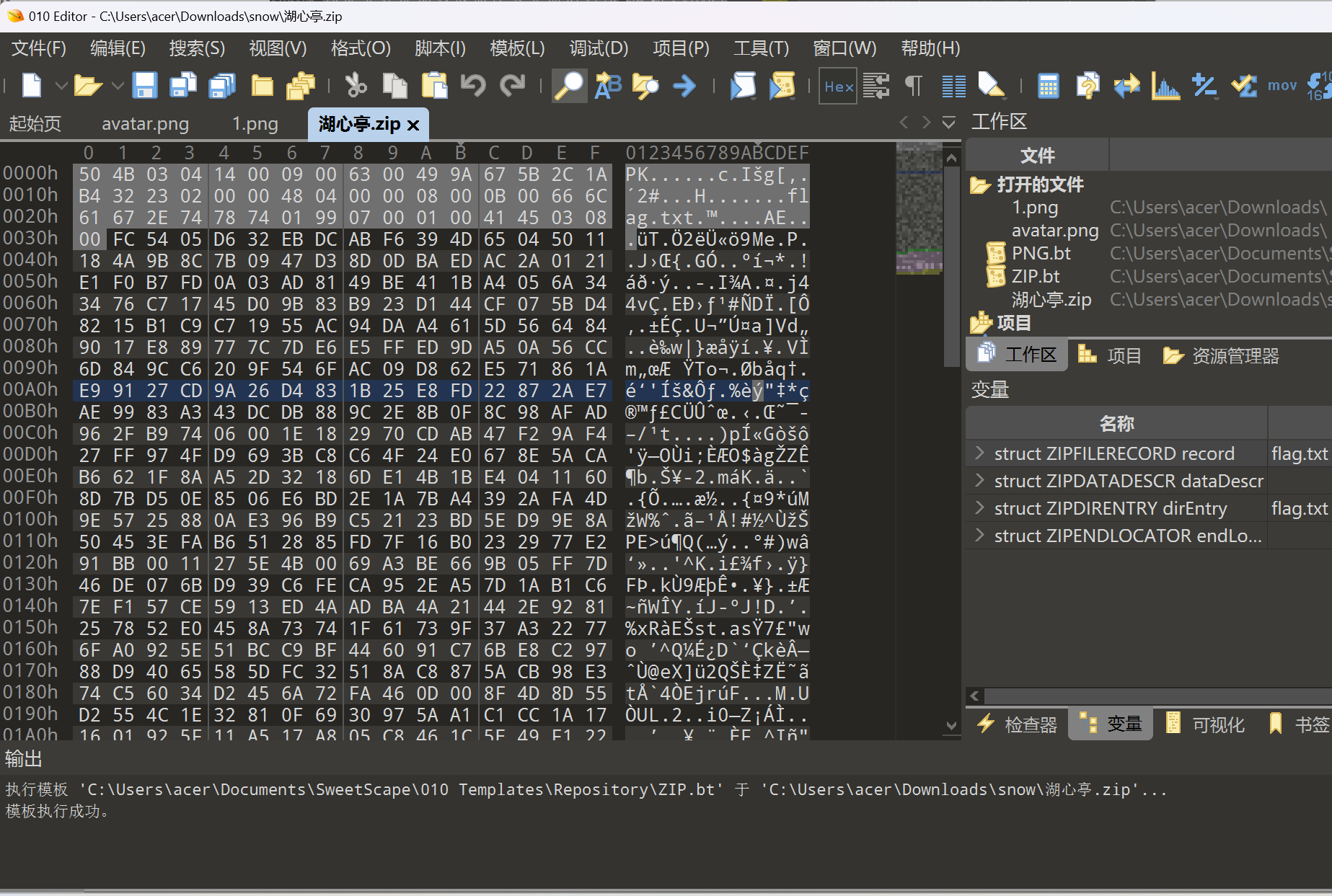Expand struct ZIPFILERECORD record
Viewport: 1332px width, 896px height.
tap(979, 453)
